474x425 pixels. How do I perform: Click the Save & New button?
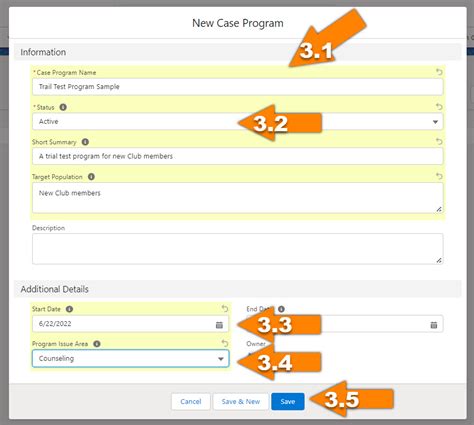tap(241, 402)
